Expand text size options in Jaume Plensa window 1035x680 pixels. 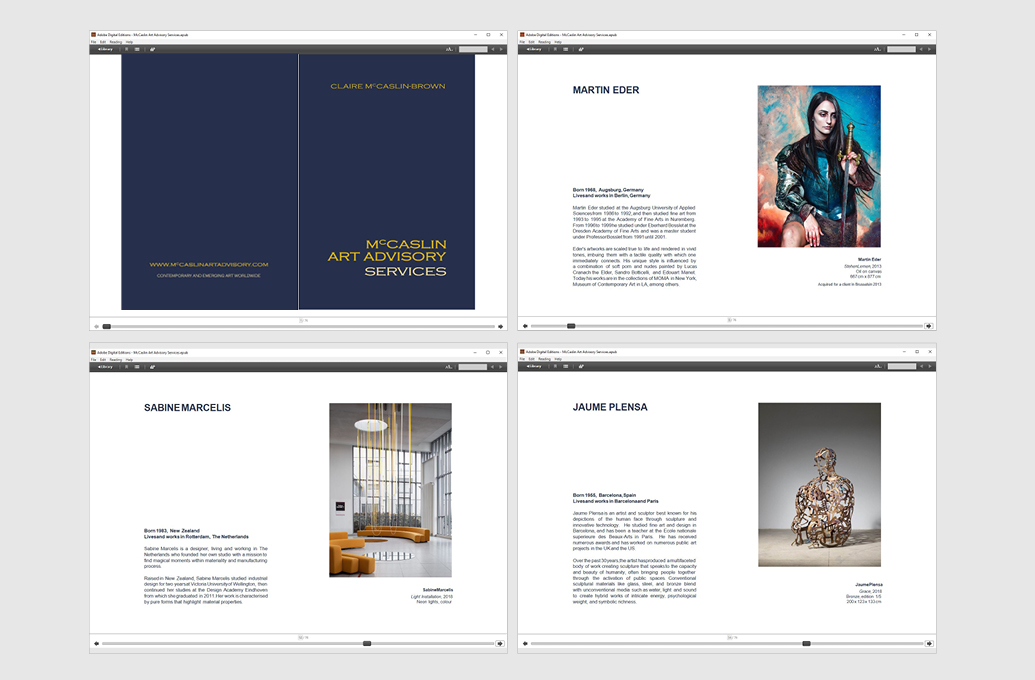(x=878, y=366)
